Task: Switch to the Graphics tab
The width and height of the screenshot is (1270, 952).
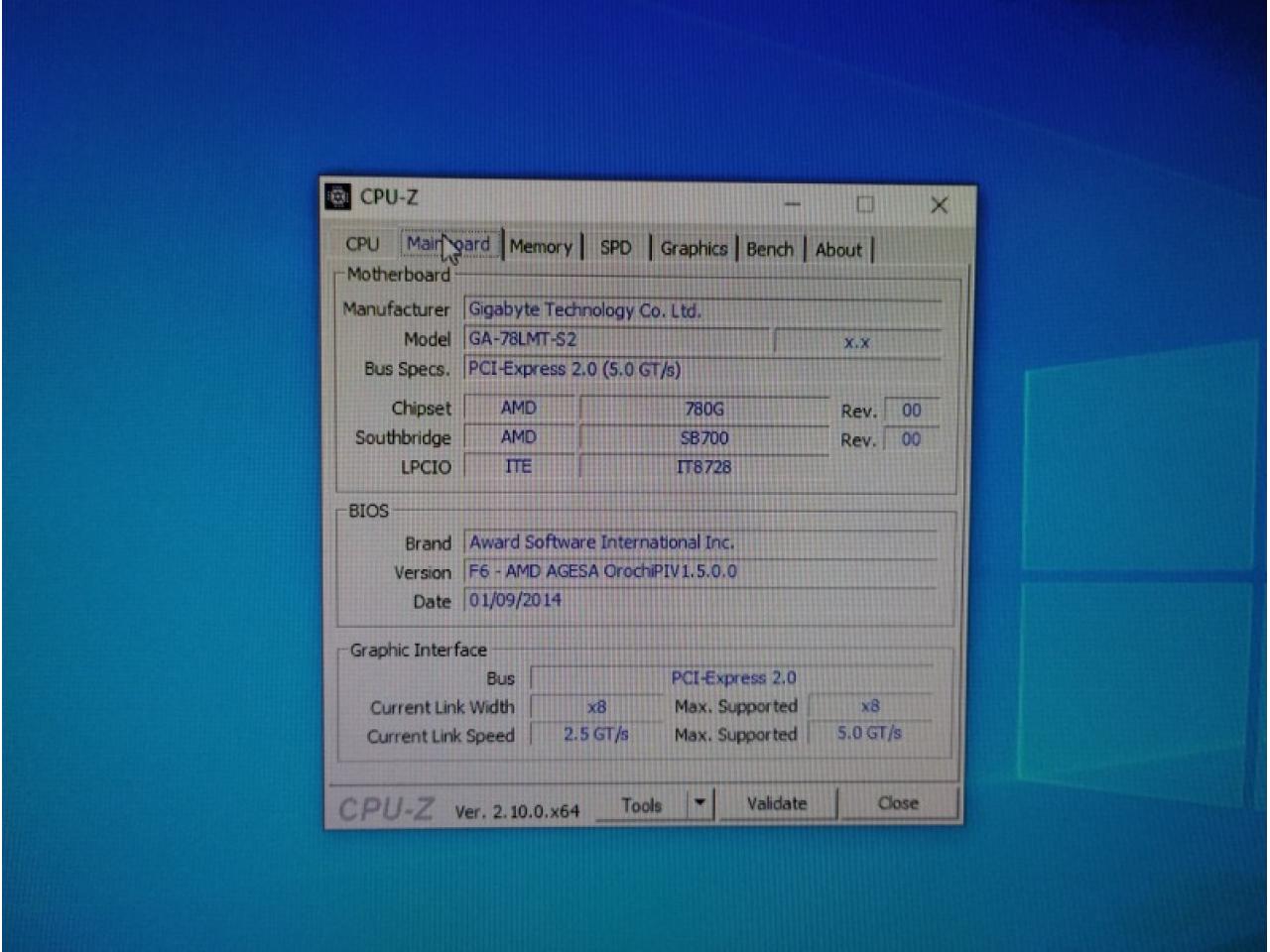Action: [x=694, y=249]
